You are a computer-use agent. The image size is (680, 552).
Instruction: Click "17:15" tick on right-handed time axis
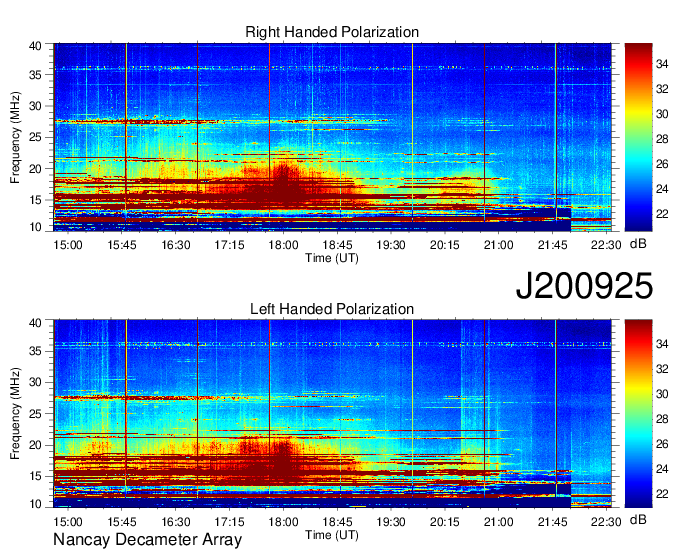[229, 245]
